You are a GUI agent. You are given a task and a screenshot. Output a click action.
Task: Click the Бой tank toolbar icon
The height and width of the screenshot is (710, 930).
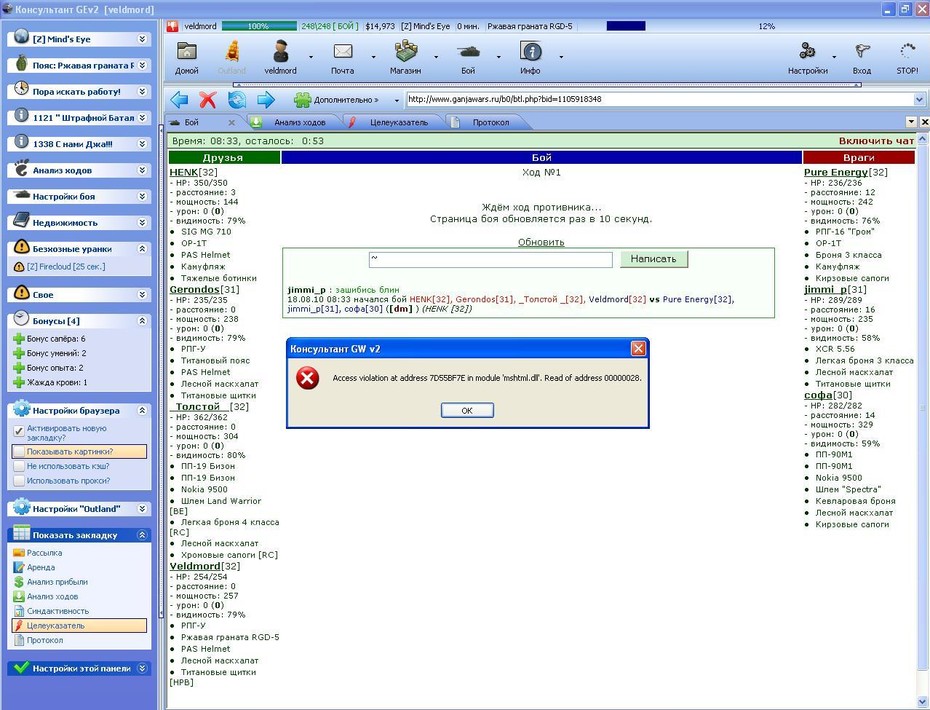[469, 52]
